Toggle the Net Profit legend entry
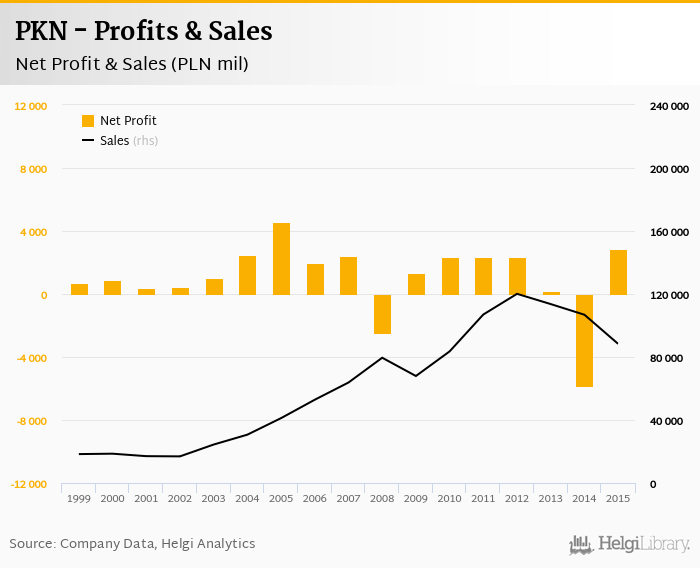 pyautogui.click(x=128, y=121)
